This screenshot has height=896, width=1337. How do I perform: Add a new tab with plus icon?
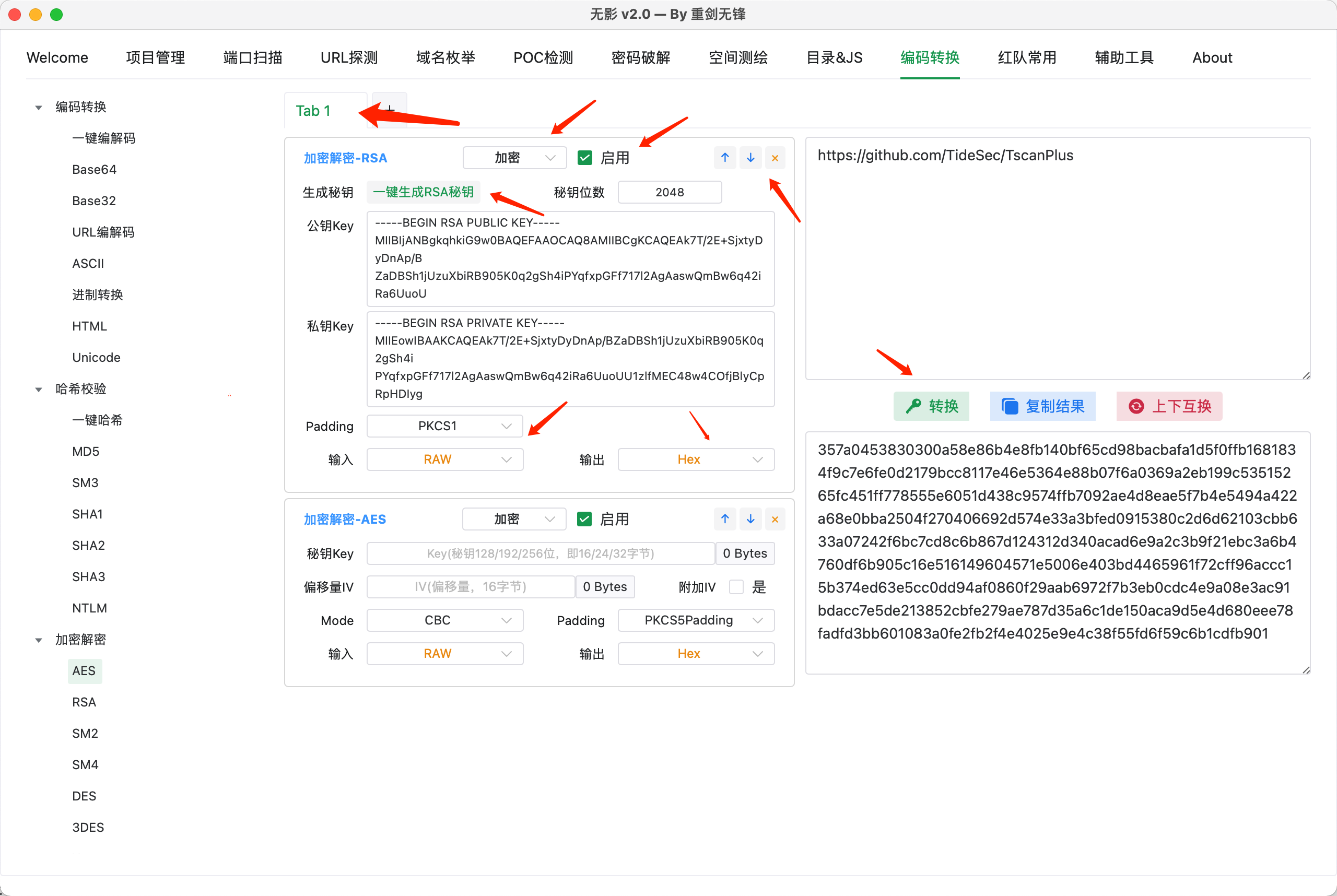tap(389, 109)
